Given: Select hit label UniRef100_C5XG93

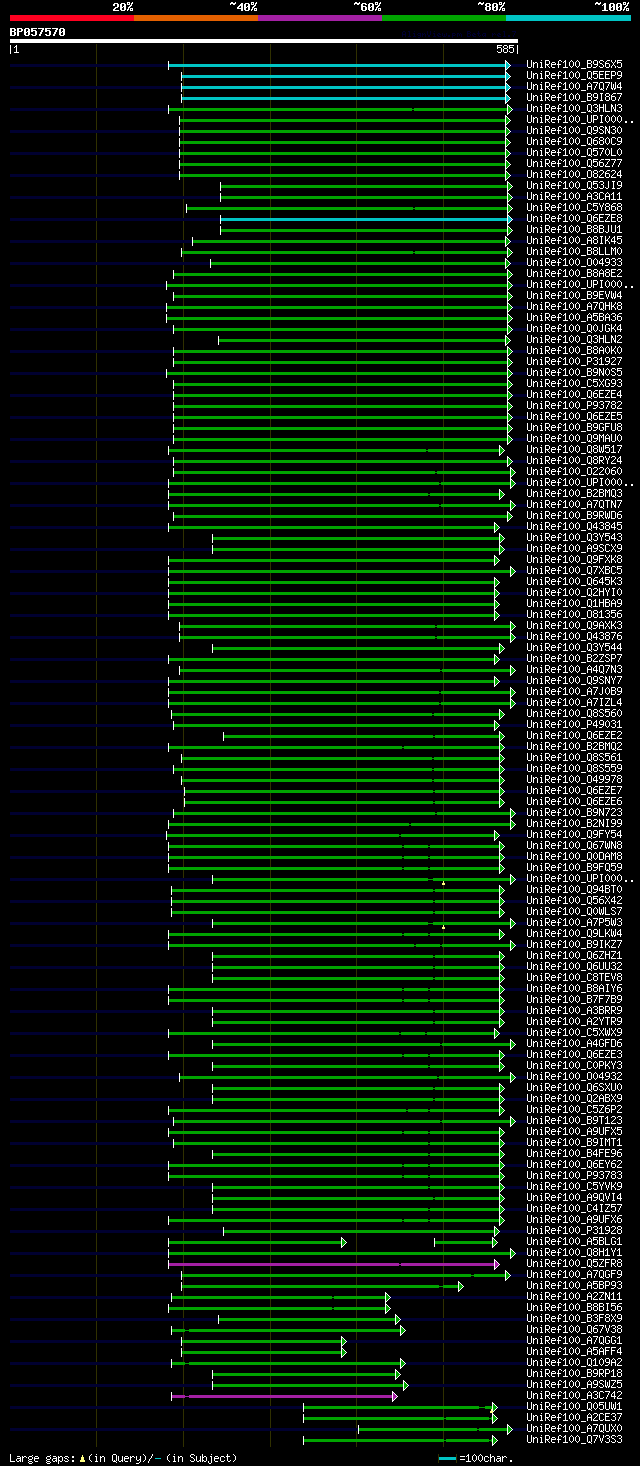Looking at the screenshot, I should [574, 383].
